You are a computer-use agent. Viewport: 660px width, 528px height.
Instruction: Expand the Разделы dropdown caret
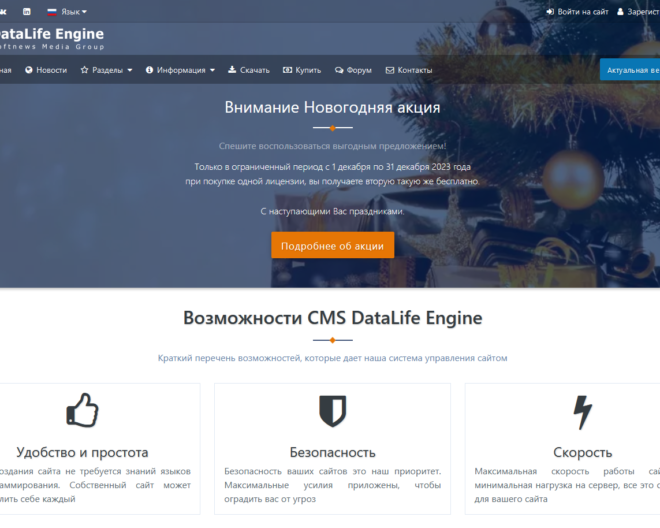[x=130, y=70]
